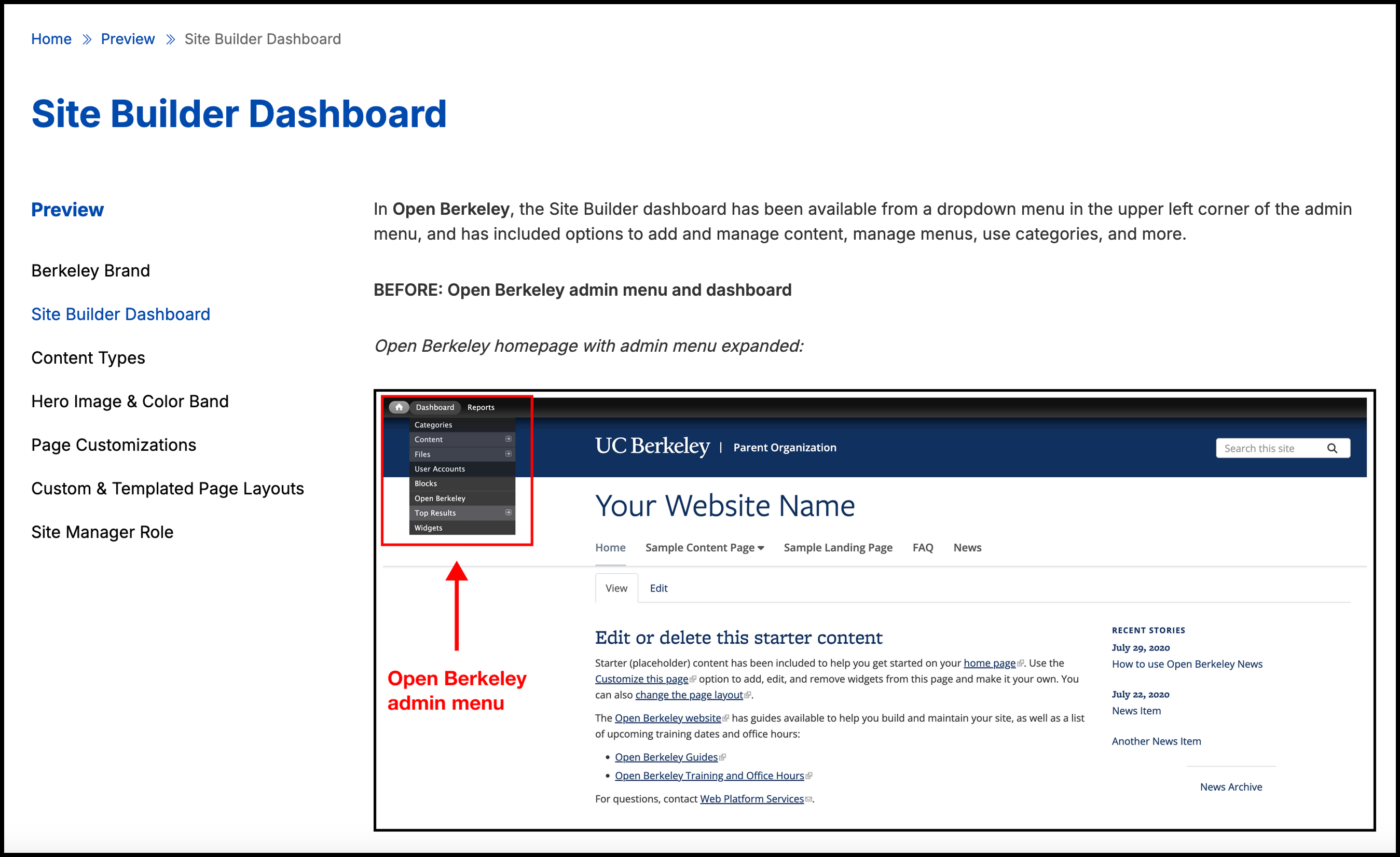Viewport: 1400px width, 857px height.
Task: Select Top Results in admin dropdown
Action: point(462,513)
